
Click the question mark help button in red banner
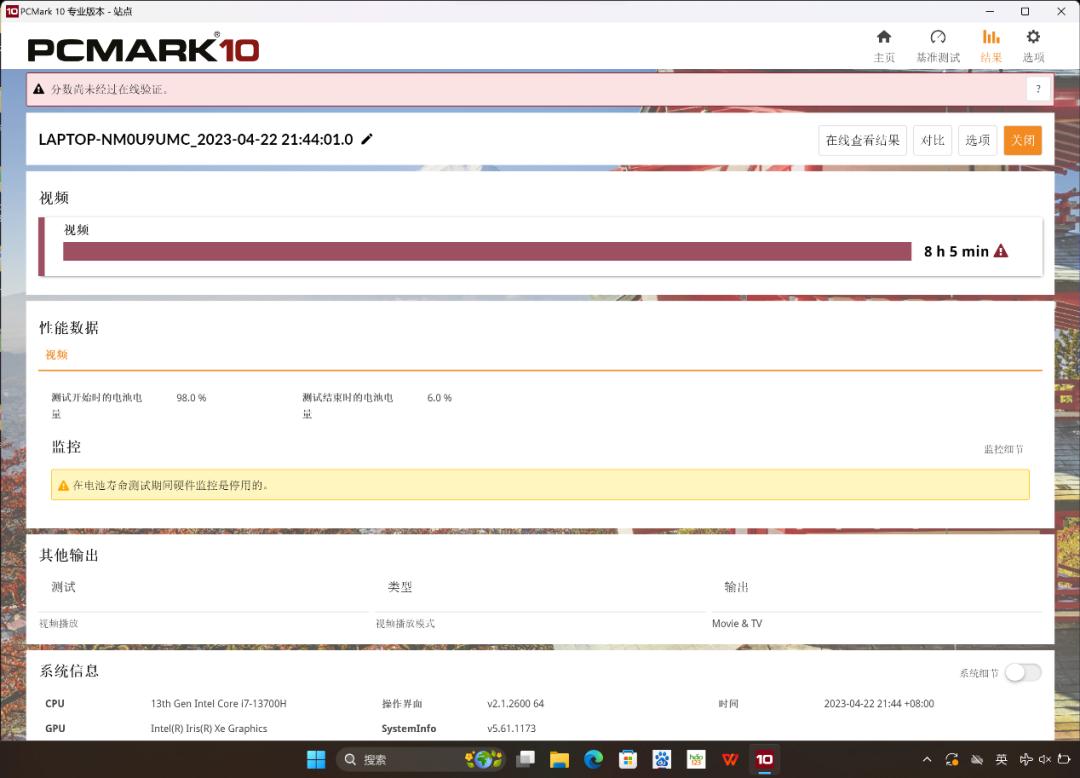1038,89
